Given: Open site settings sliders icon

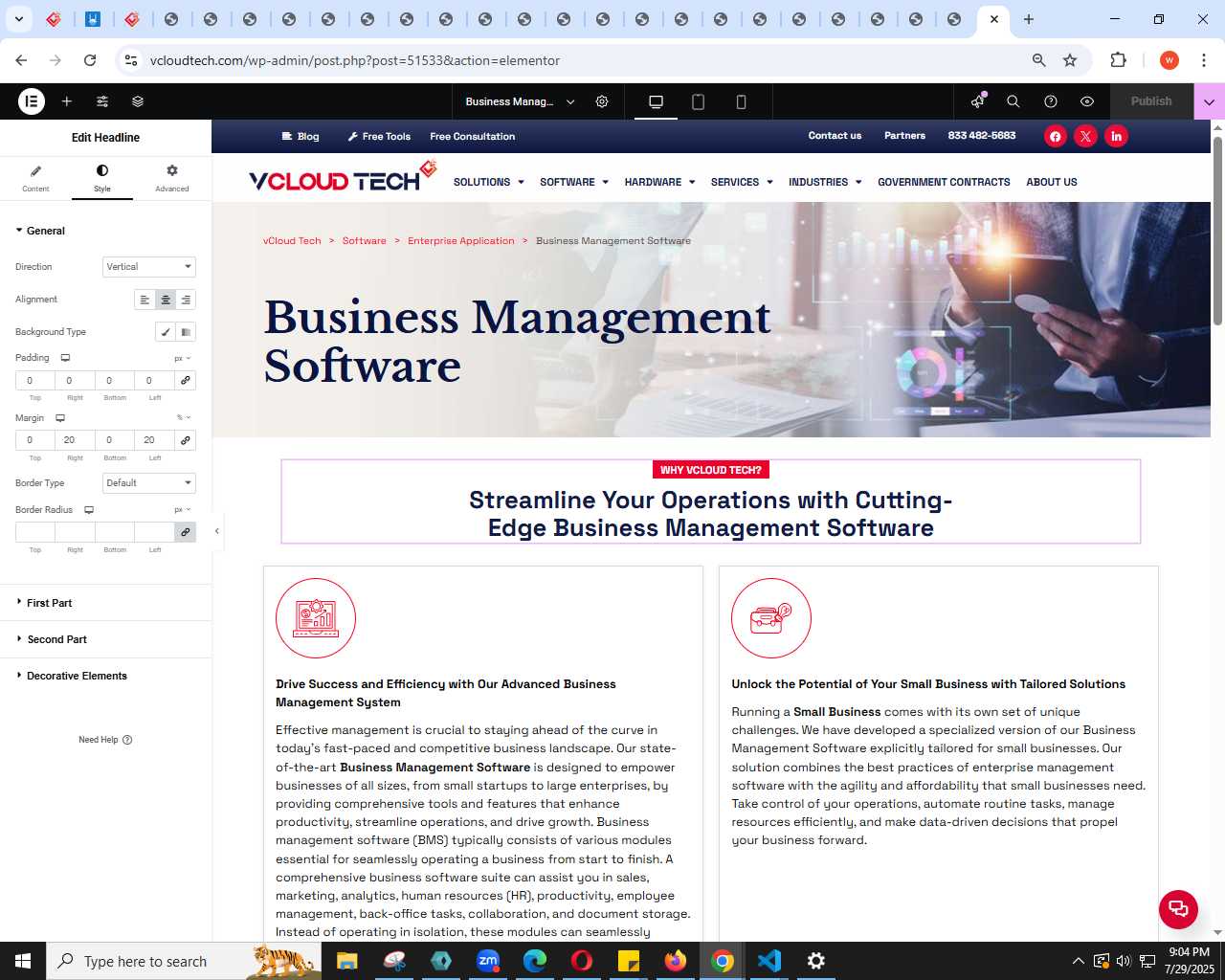Looking at the screenshot, I should point(102,101).
